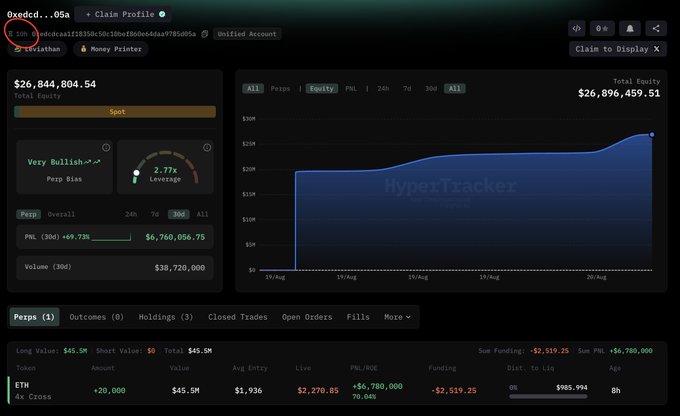
Task: Set chart range to 7d
Action: (x=407, y=88)
